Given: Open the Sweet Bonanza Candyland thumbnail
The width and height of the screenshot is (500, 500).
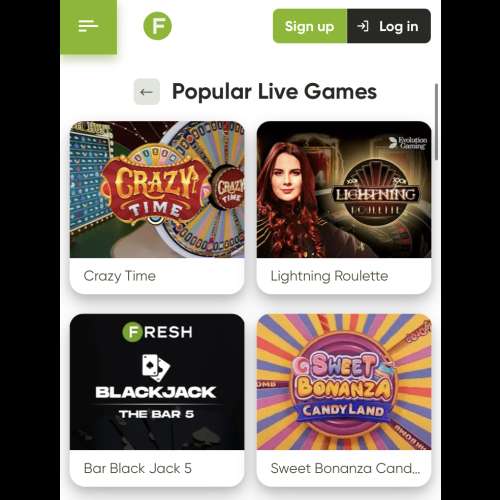Looking at the screenshot, I should 344,382.
